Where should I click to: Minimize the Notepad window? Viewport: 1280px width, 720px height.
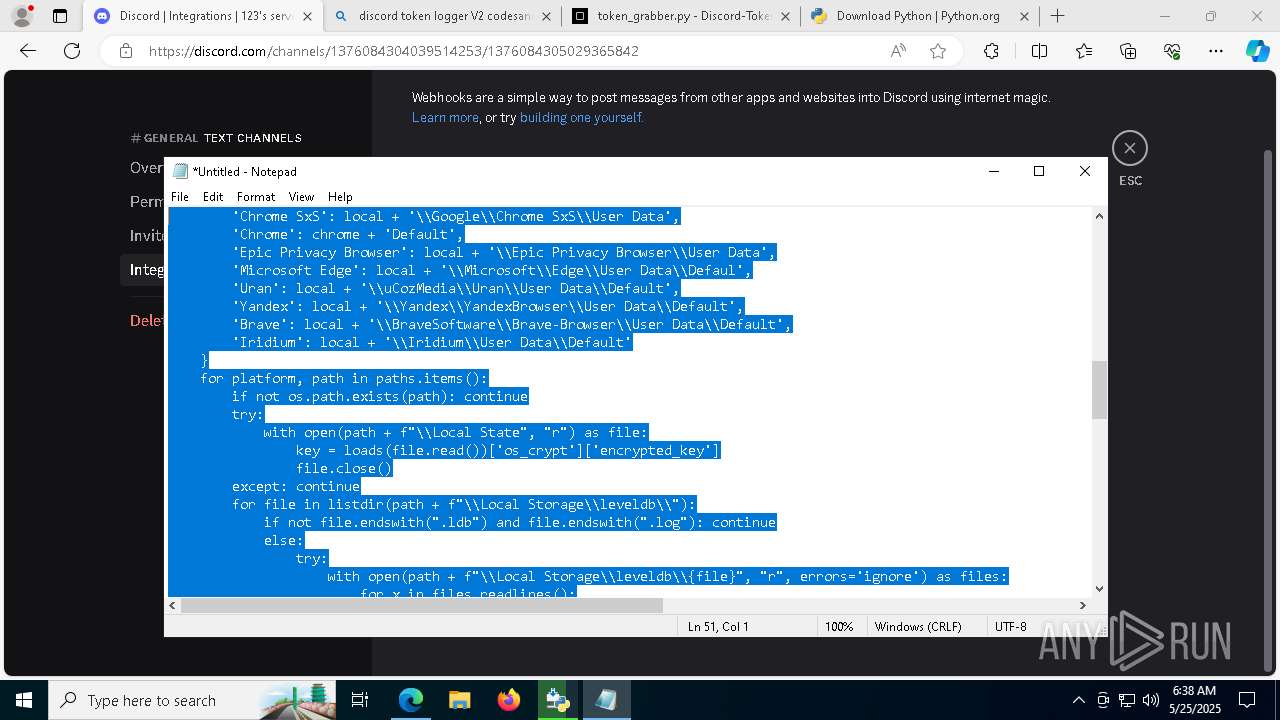(994, 171)
